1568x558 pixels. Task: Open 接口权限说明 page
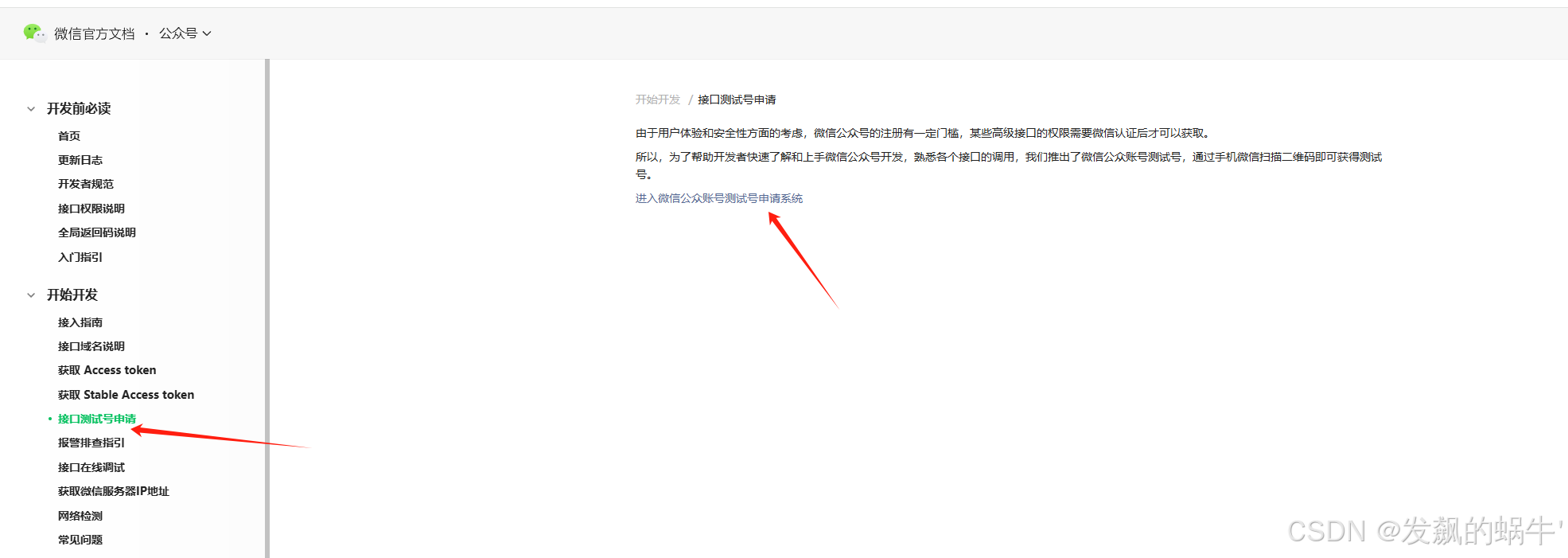(91, 209)
